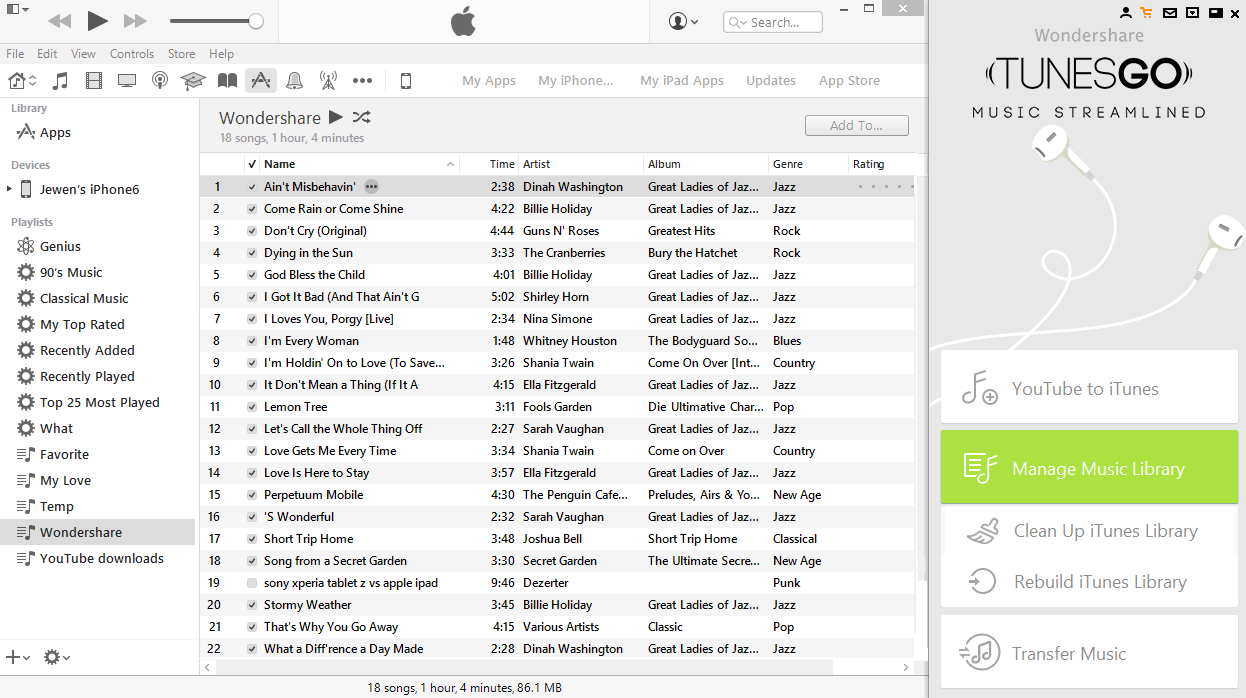Uncheck the Dying in the Sun checkbox

tap(252, 253)
